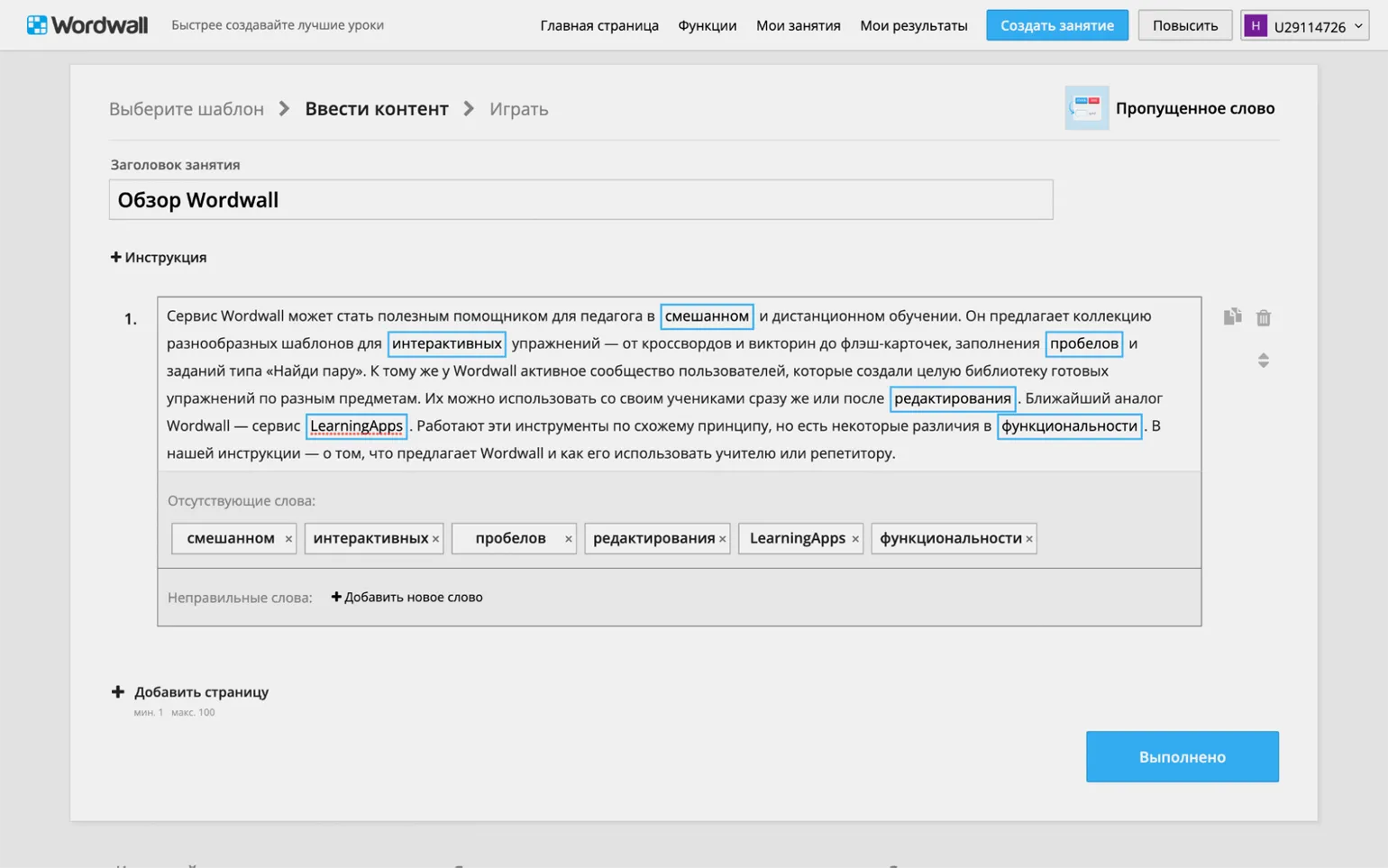Remove the missing word пробелов
1388x868 pixels.
(x=568, y=539)
